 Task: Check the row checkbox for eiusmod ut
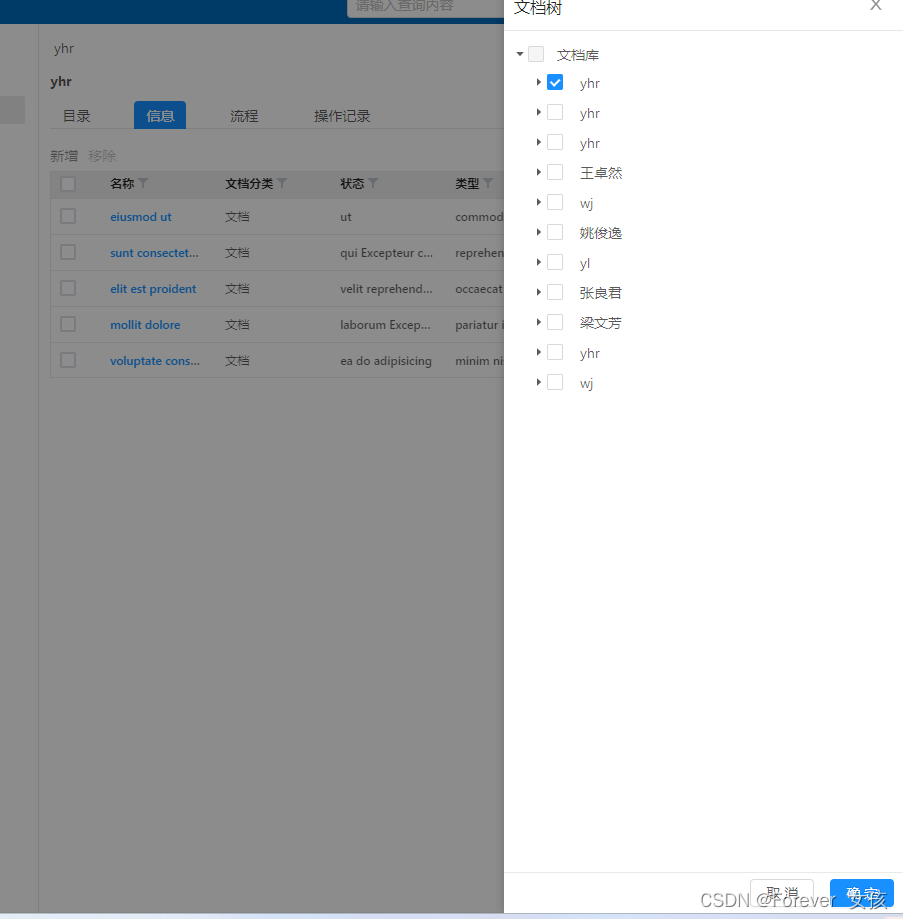[68, 216]
